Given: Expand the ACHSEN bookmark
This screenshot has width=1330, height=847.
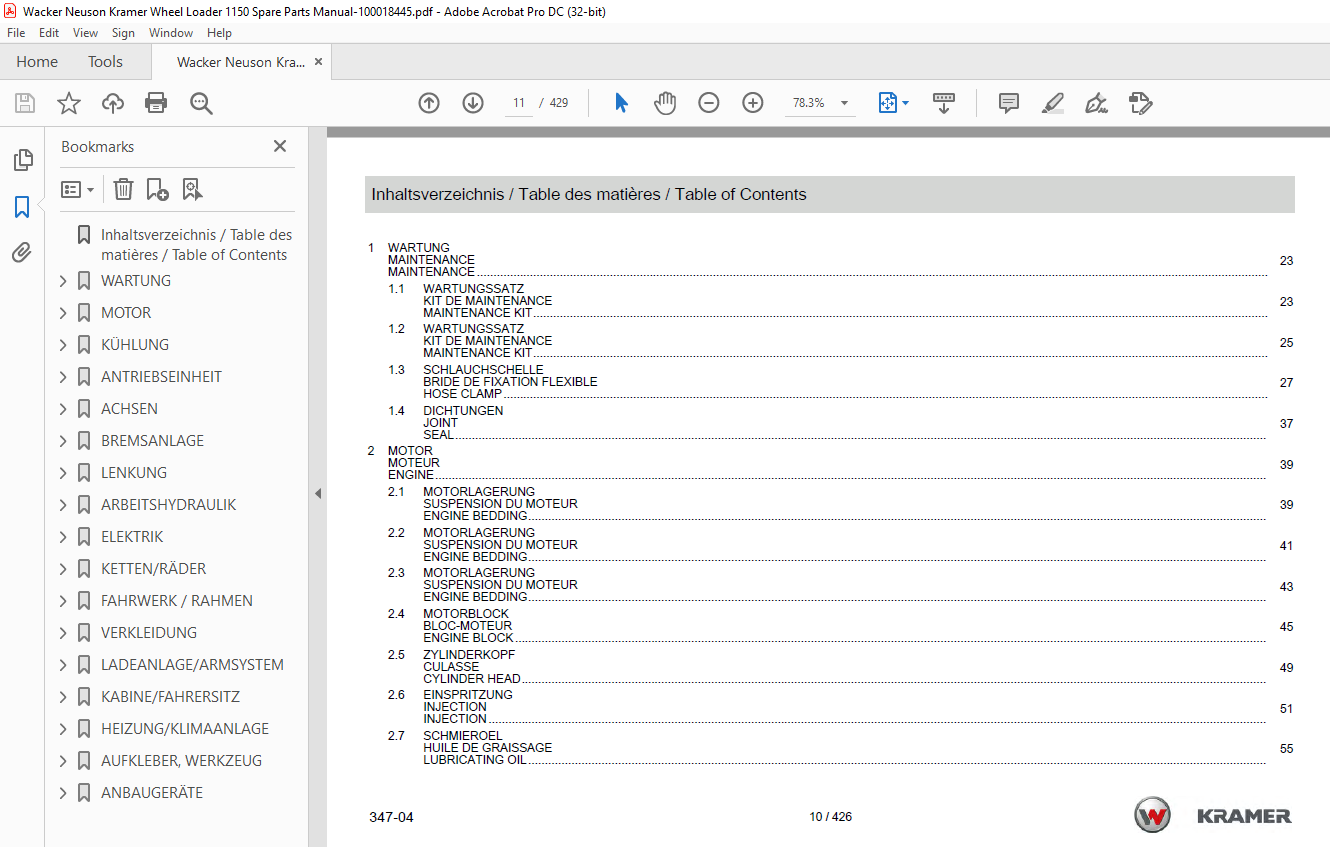Looking at the screenshot, I should tap(63, 409).
